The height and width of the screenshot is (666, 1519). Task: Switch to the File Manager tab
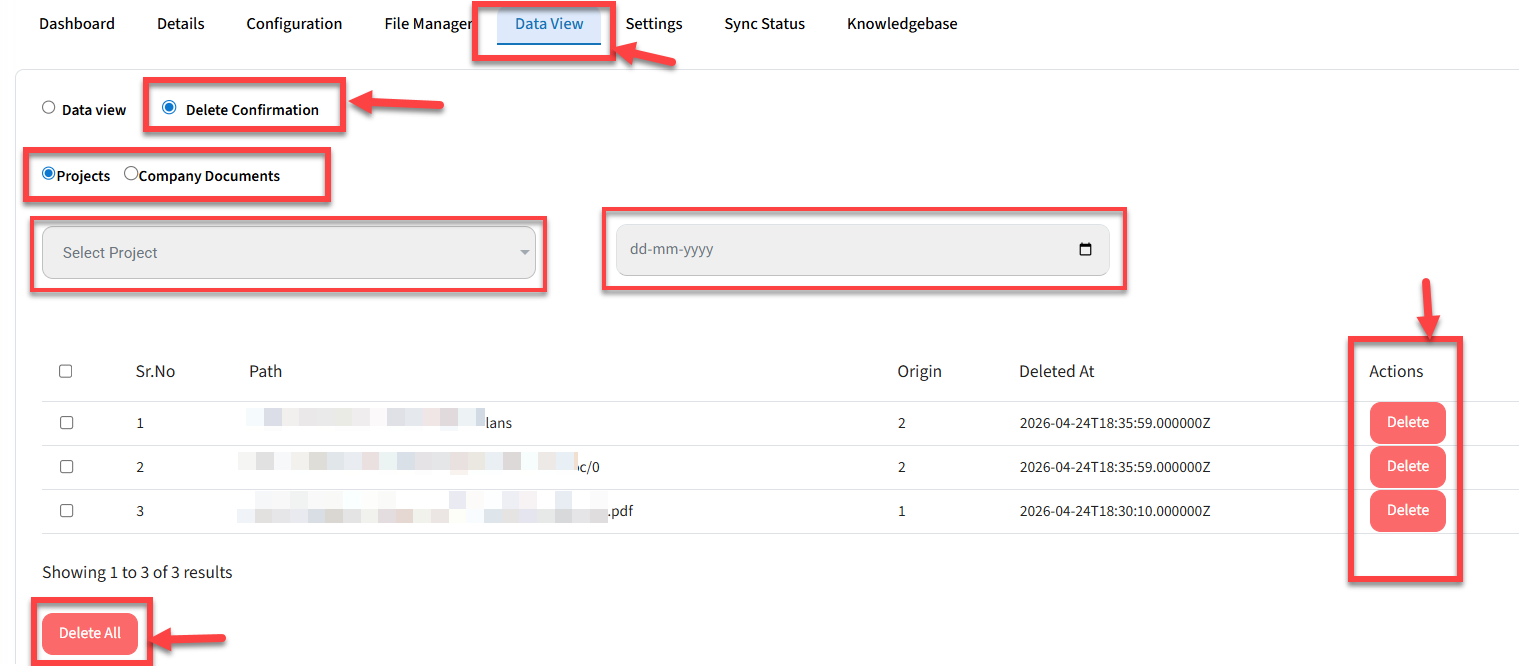[427, 24]
